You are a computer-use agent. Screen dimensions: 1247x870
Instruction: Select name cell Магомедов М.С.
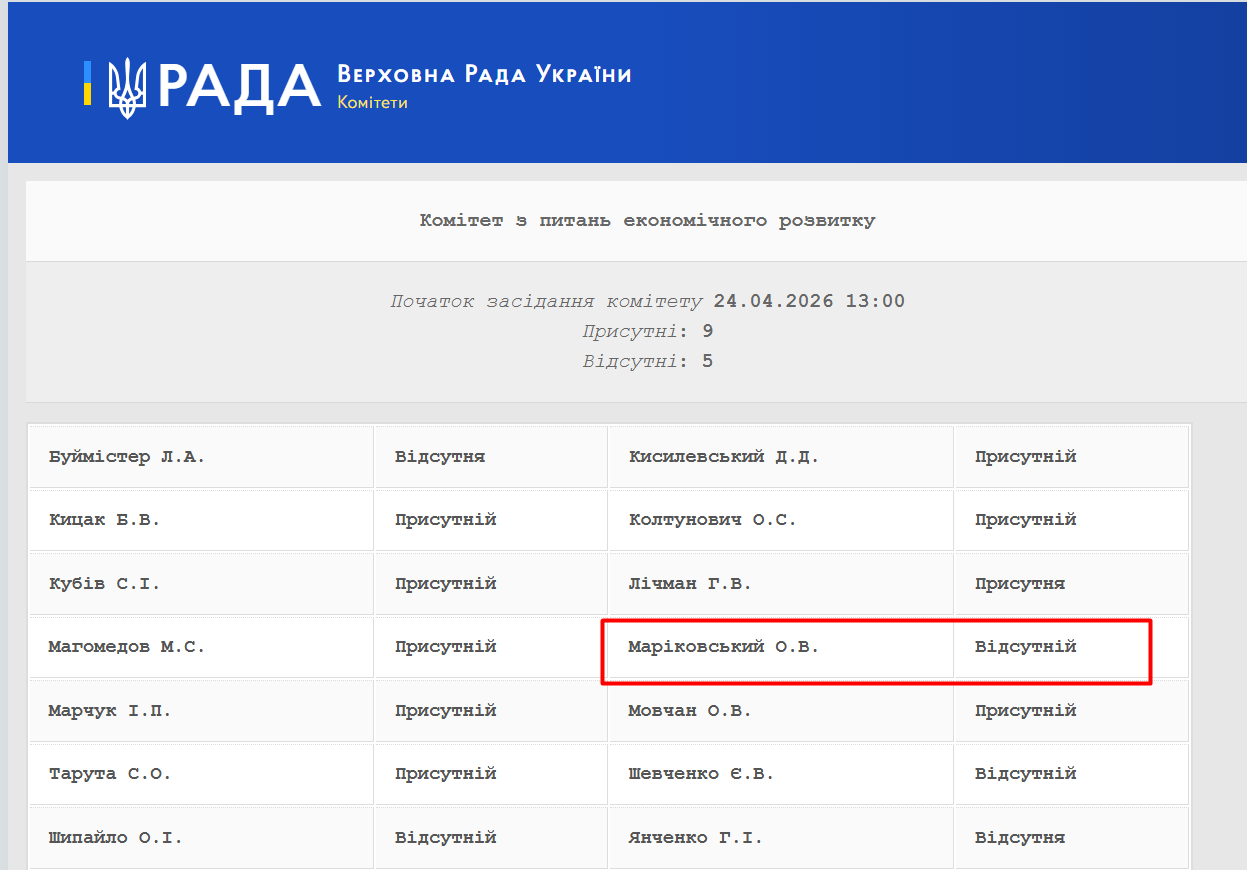pos(201,647)
